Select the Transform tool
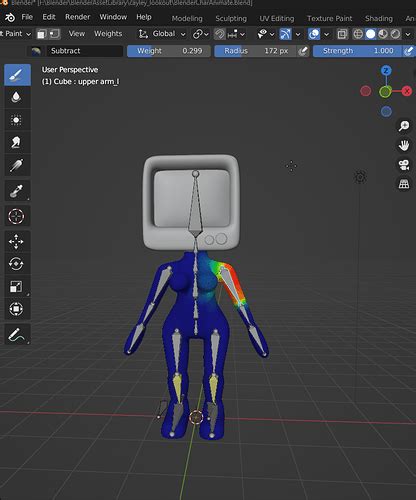416x500 pixels. 17,309
